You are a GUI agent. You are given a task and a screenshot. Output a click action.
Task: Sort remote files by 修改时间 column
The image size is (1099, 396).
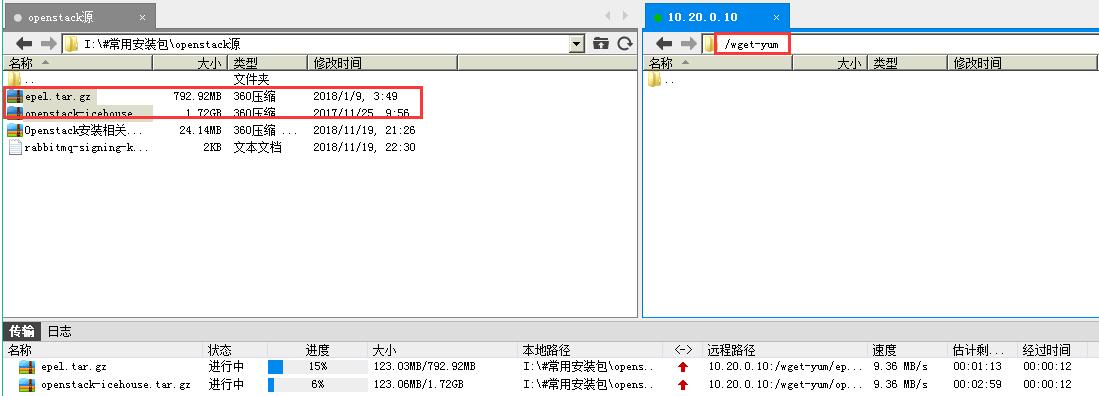(x=1022, y=63)
